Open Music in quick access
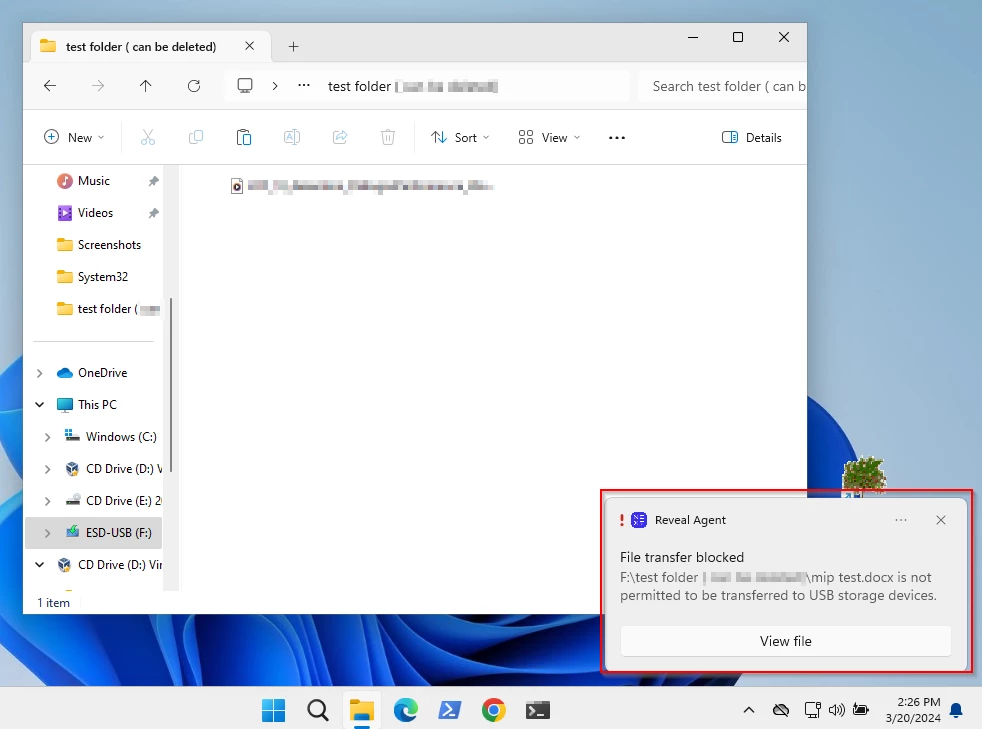982x729 pixels. pyautogui.click(x=94, y=181)
